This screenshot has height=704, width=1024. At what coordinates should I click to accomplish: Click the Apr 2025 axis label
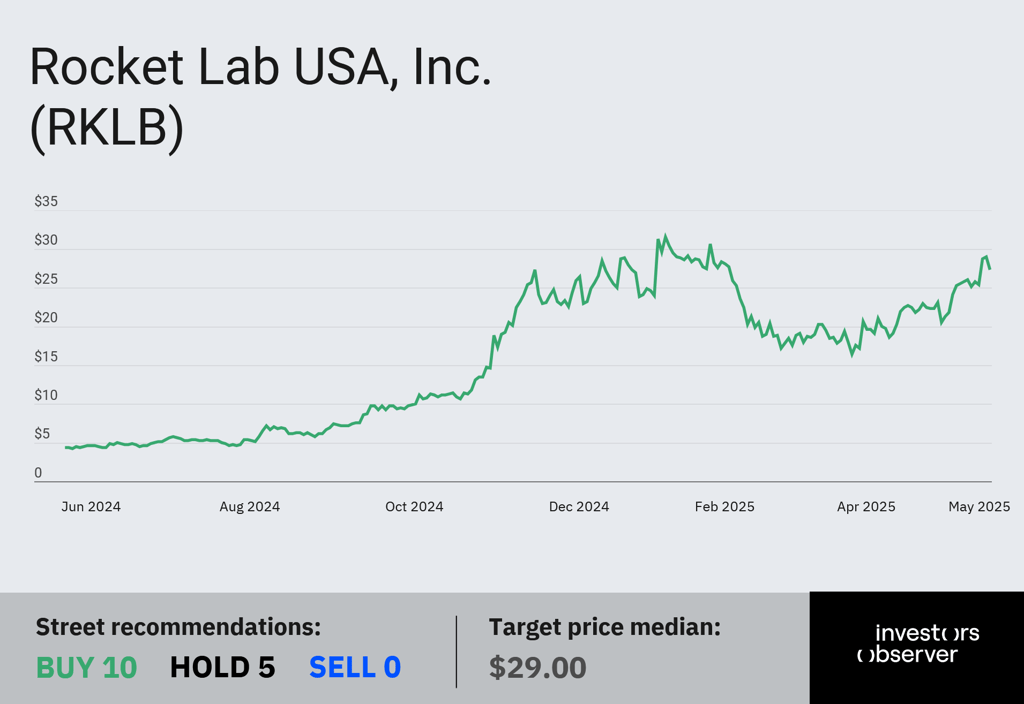point(866,507)
